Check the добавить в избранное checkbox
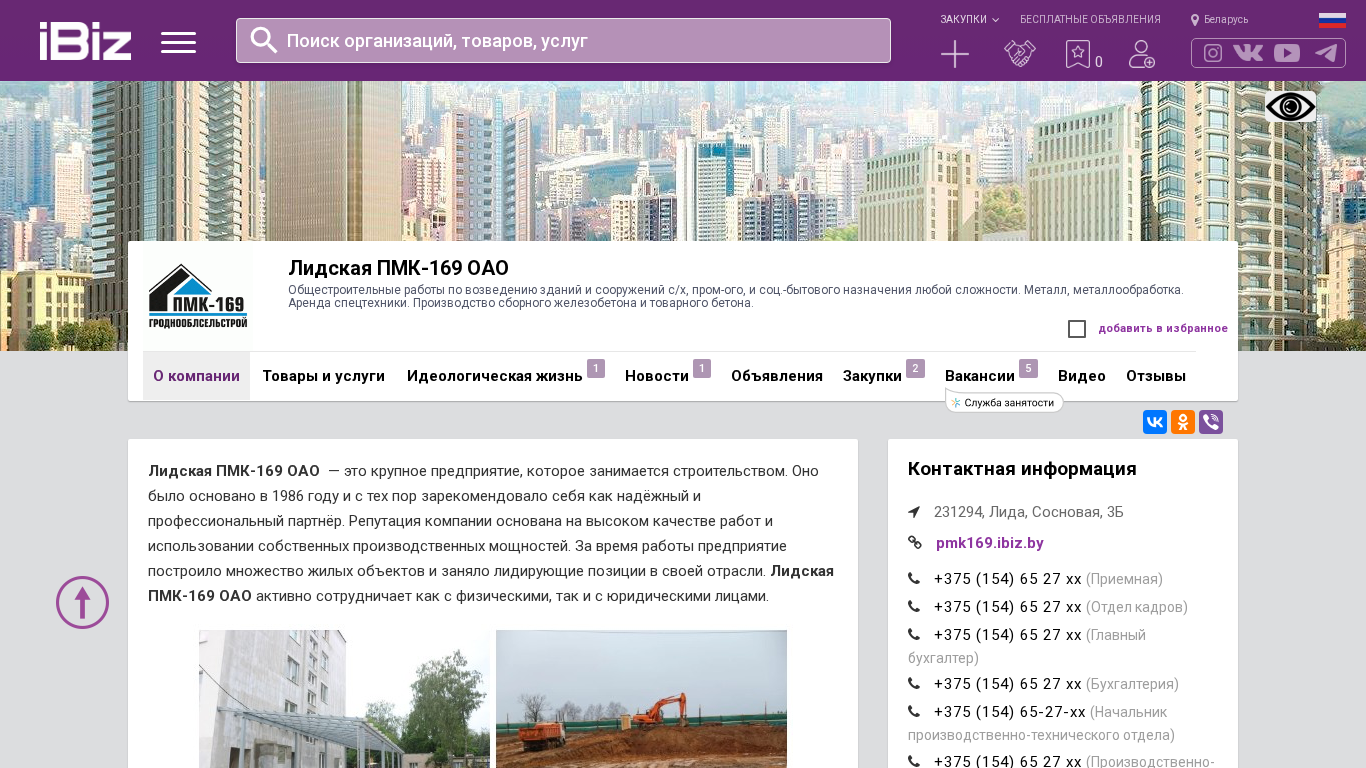Viewport: 1366px width, 768px height. (1077, 329)
